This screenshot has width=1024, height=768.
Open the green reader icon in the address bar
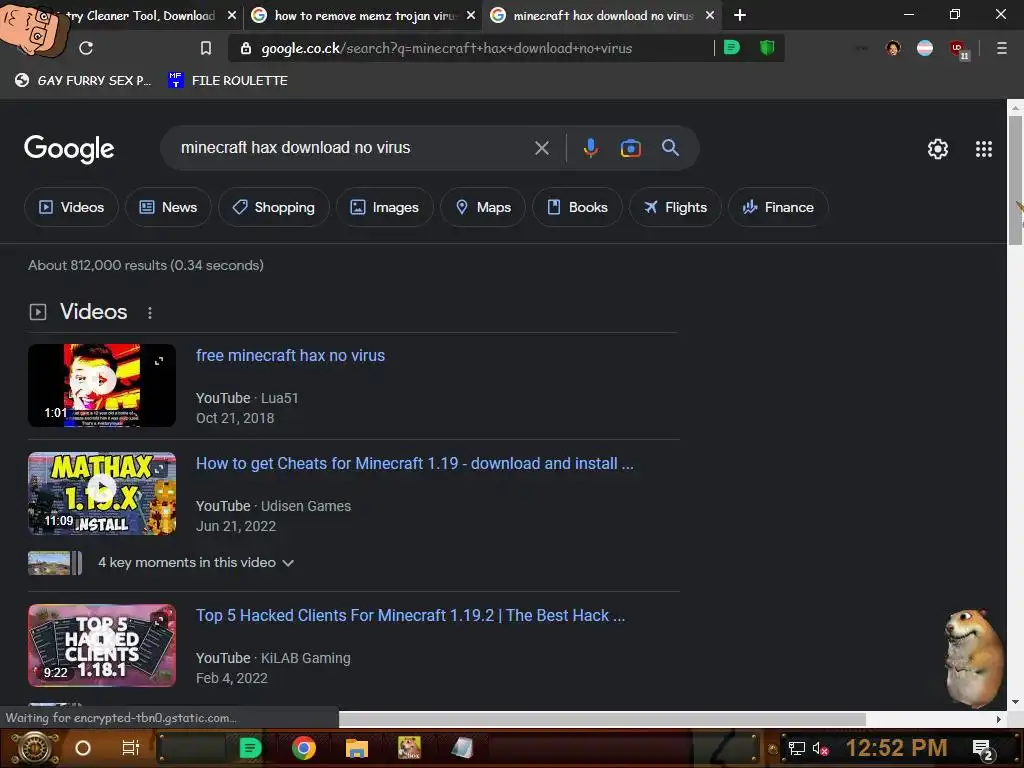[x=732, y=47]
